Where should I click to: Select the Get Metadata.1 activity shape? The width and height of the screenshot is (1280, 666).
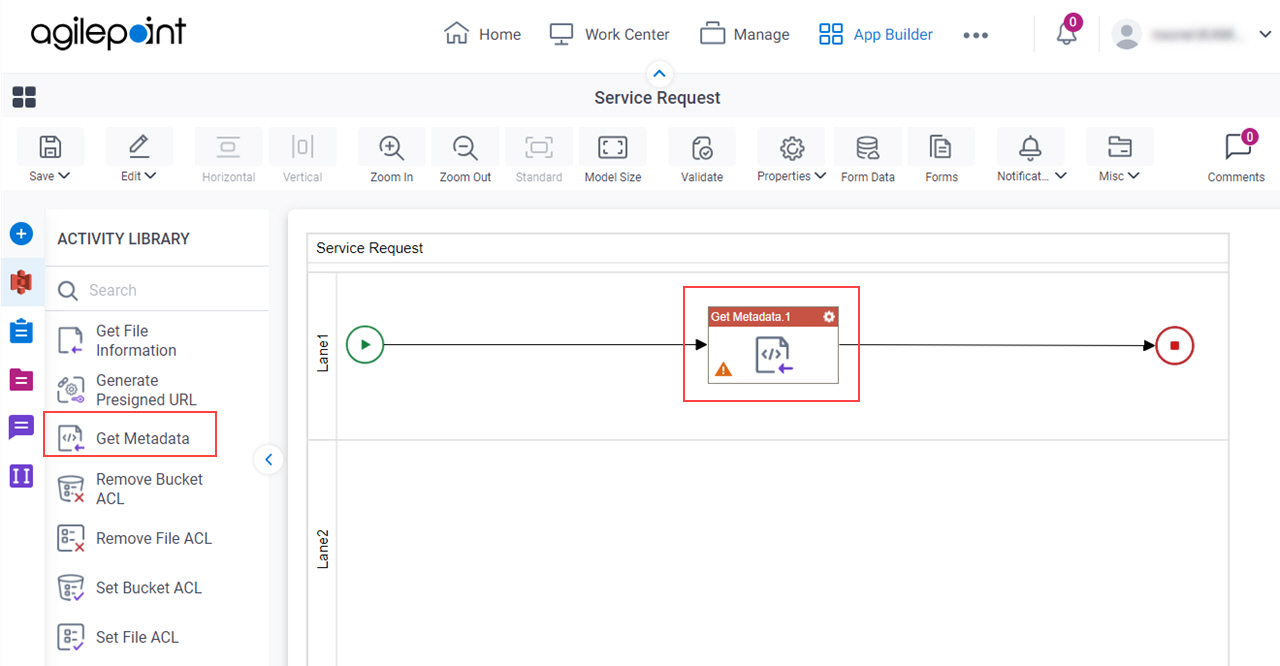773,345
